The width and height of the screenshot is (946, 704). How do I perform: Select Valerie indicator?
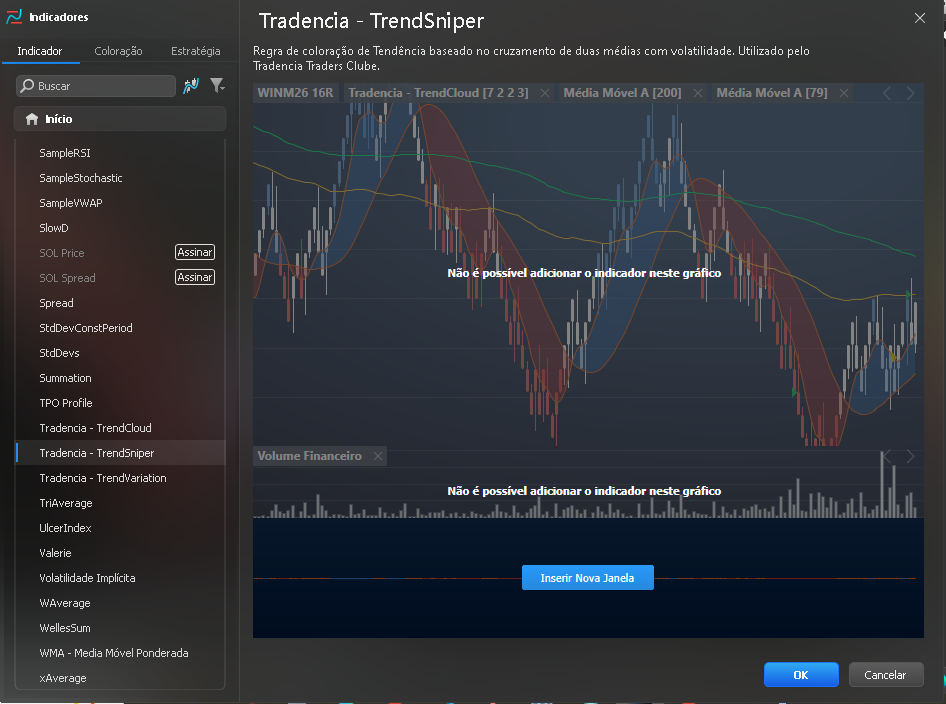click(120, 553)
